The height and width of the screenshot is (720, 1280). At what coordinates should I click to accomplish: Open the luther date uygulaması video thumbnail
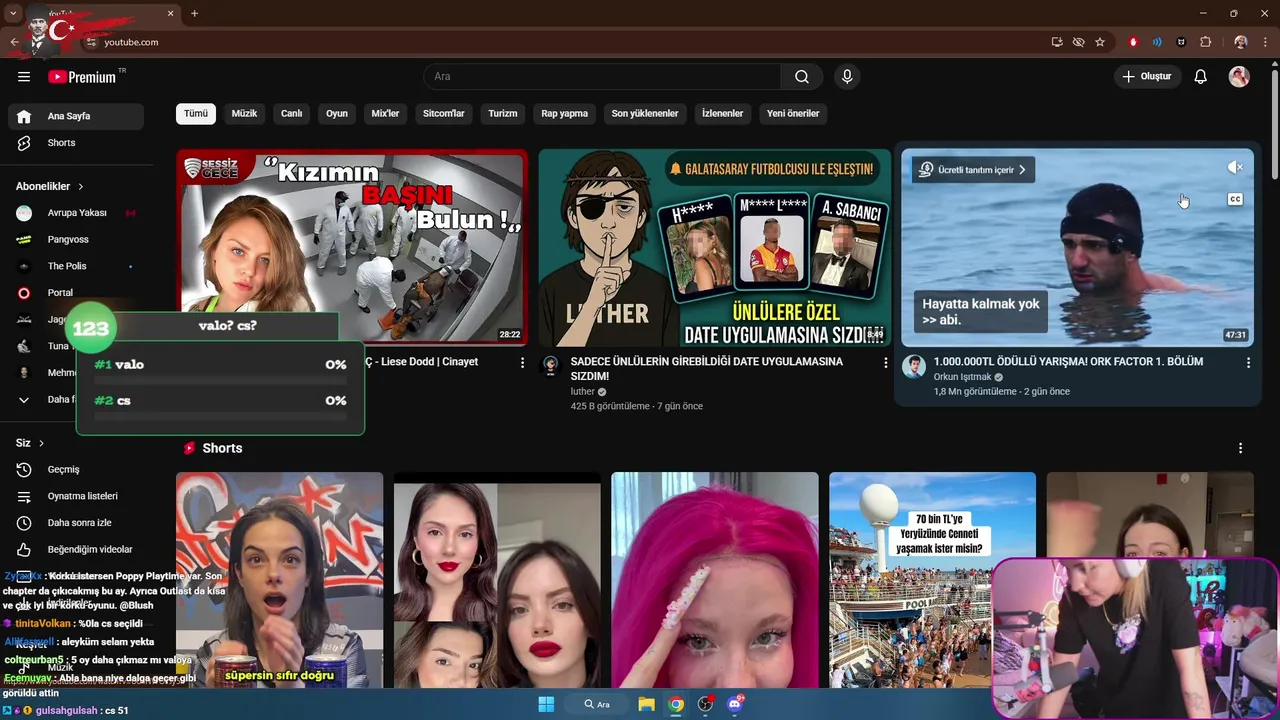pos(714,248)
